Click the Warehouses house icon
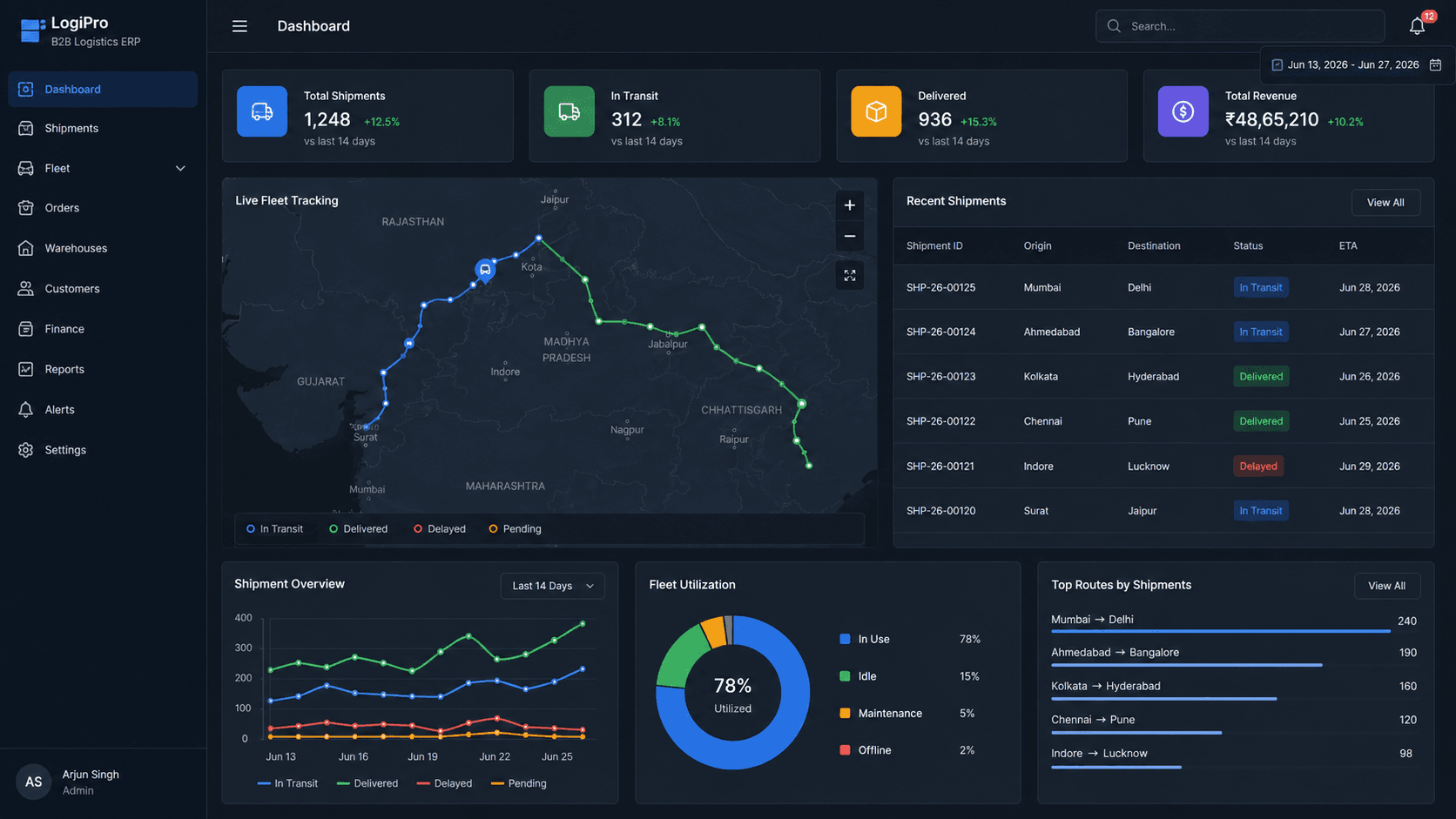The width and height of the screenshot is (1456, 819). (26, 248)
